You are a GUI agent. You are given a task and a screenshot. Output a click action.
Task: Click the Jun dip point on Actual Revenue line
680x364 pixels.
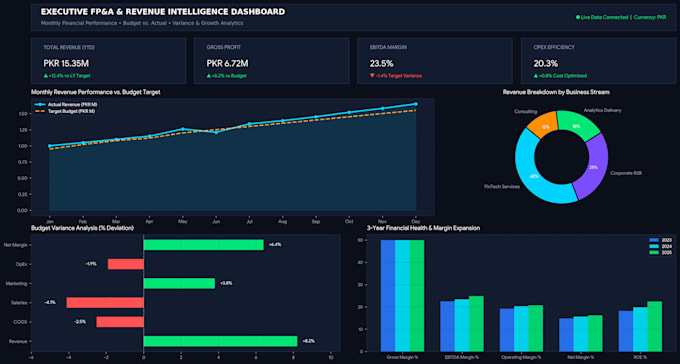click(x=216, y=132)
